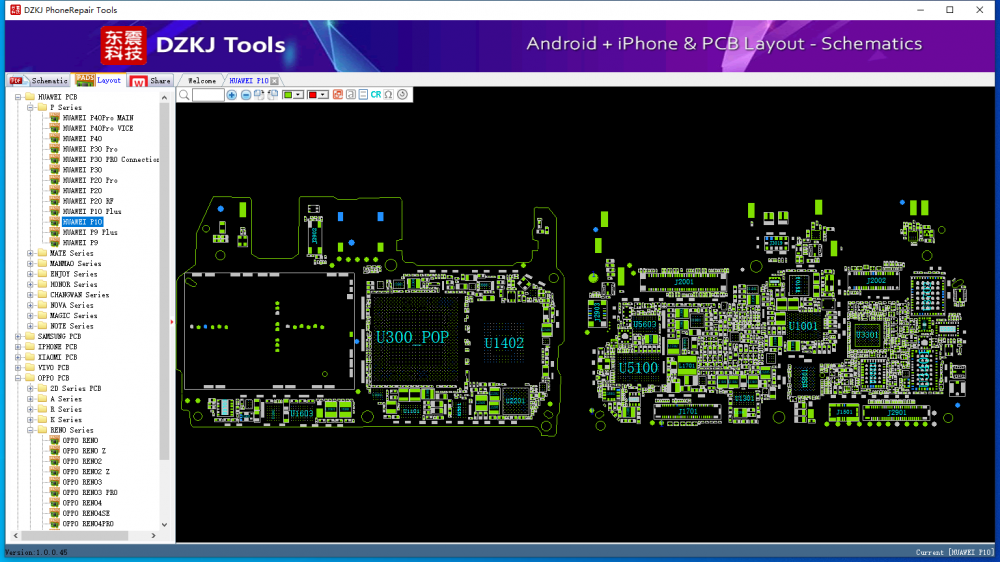
Task: Click the green color swatch
Action: 288,95
